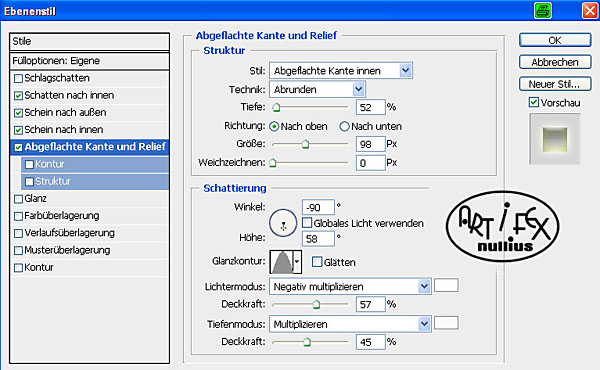Image resolution: width=600 pixels, height=370 pixels.
Task: Uncheck the Vorschau preview checkbox
Action: coord(534,102)
